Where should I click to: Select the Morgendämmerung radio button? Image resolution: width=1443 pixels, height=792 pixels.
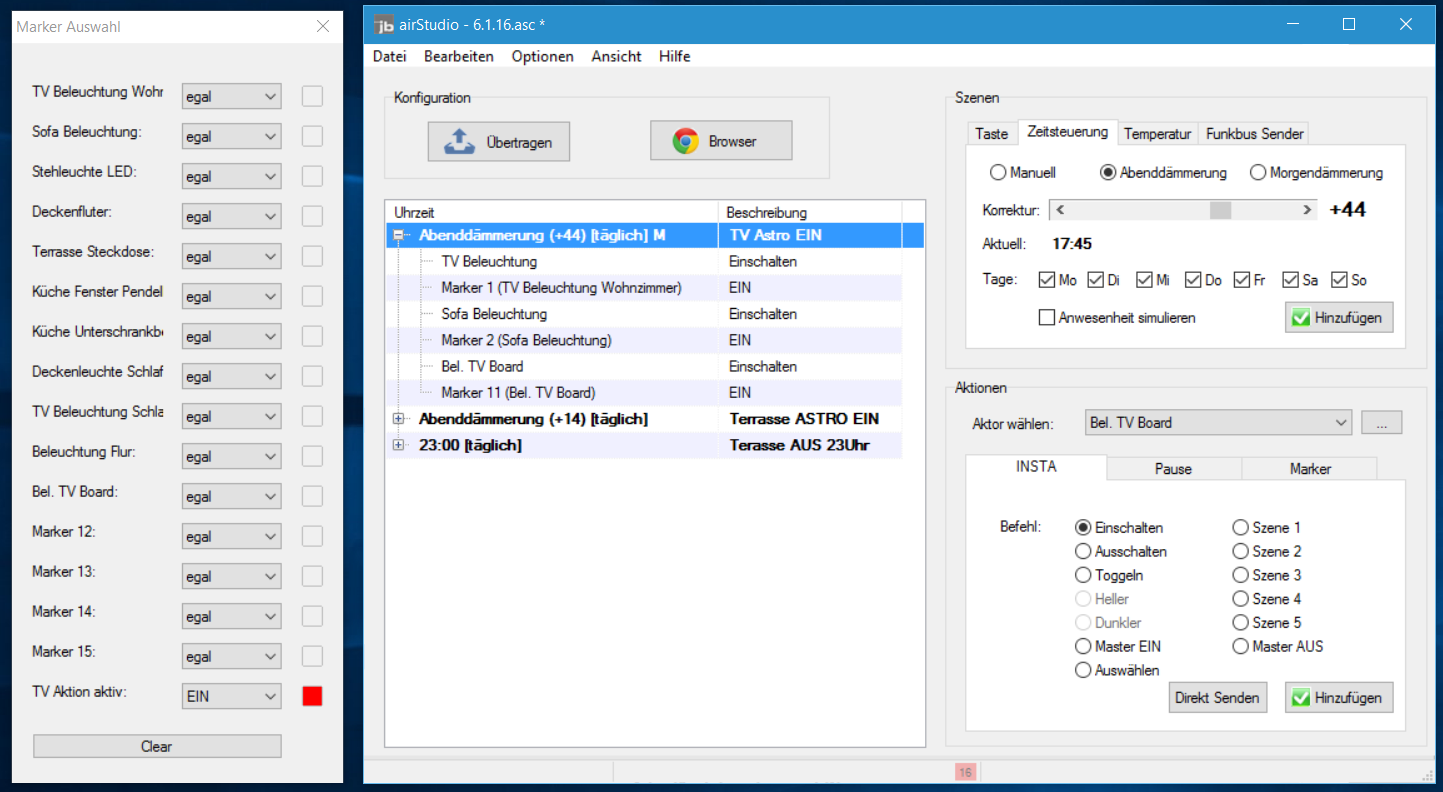[1258, 173]
